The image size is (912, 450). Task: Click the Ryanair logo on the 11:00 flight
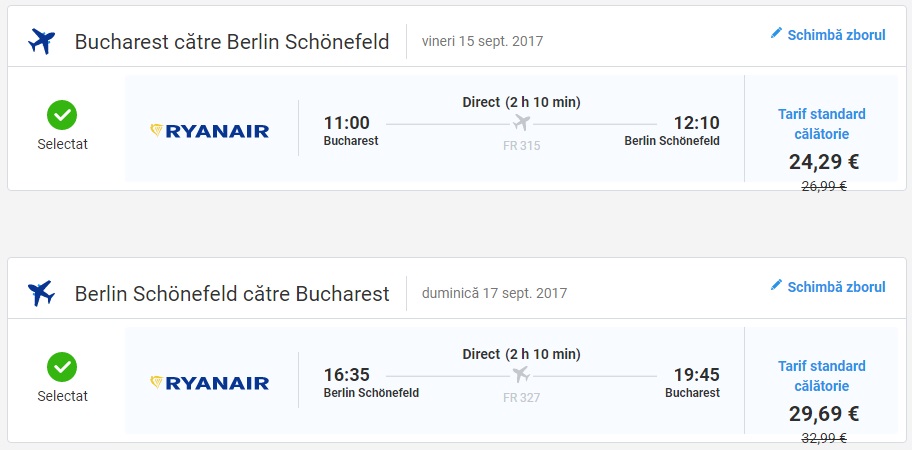coord(209,130)
